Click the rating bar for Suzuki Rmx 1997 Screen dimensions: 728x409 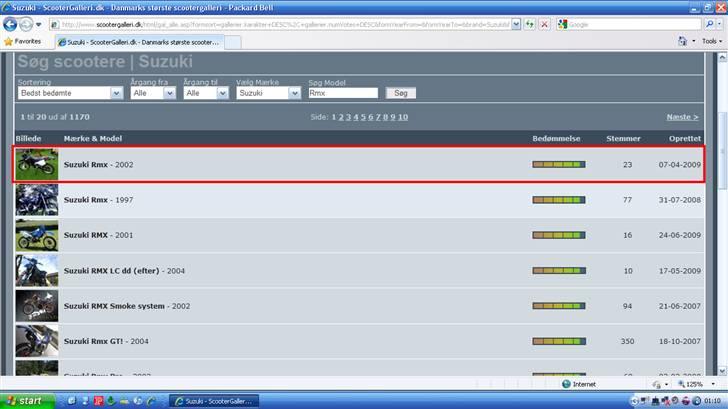point(559,200)
